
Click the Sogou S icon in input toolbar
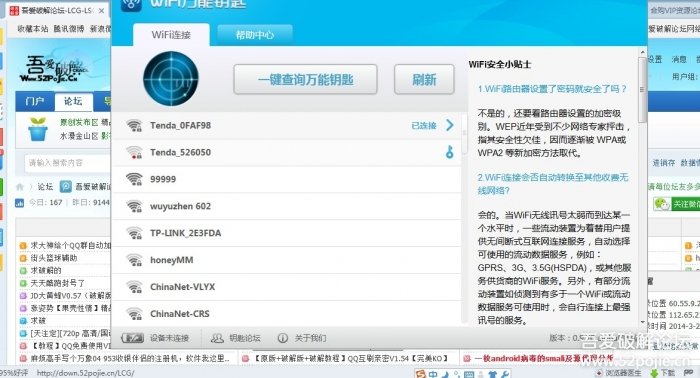click(420, 374)
